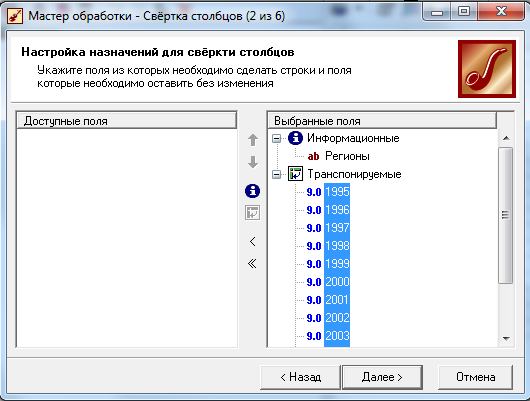Select the 2002 field
This screenshot has width=530, height=401.
coord(337,318)
